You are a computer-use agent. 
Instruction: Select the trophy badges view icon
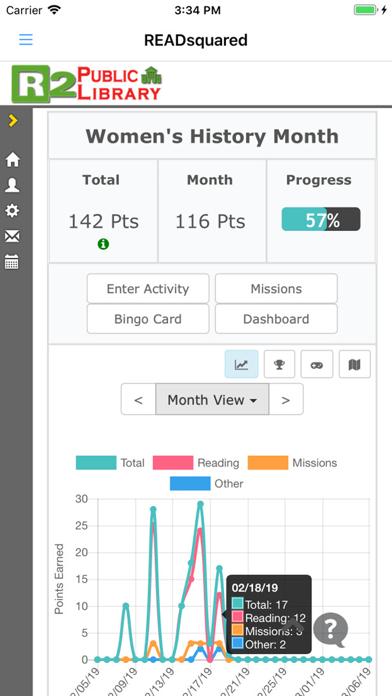point(279,364)
